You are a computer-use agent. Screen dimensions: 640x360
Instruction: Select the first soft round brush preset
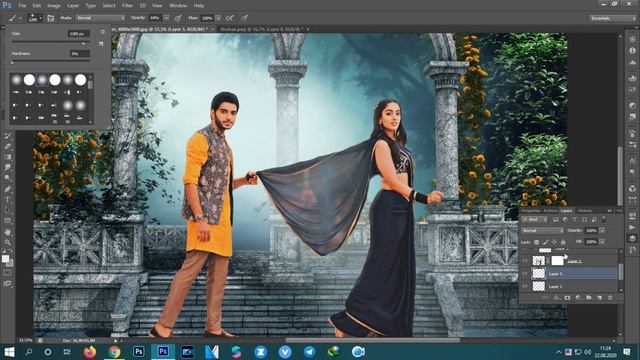click(16, 80)
